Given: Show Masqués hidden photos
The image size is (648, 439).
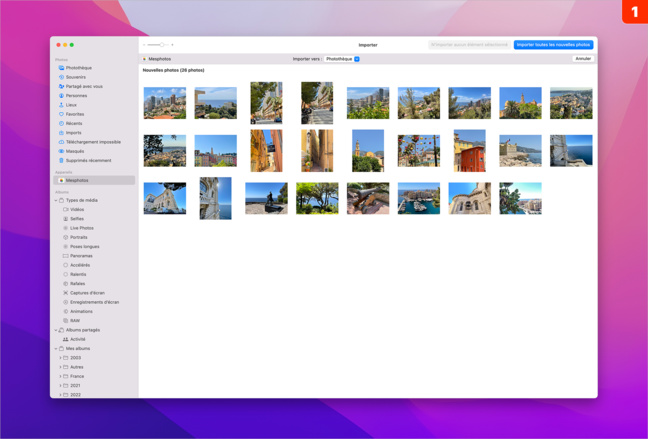Looking at the screenshot, I should [75, 151].
